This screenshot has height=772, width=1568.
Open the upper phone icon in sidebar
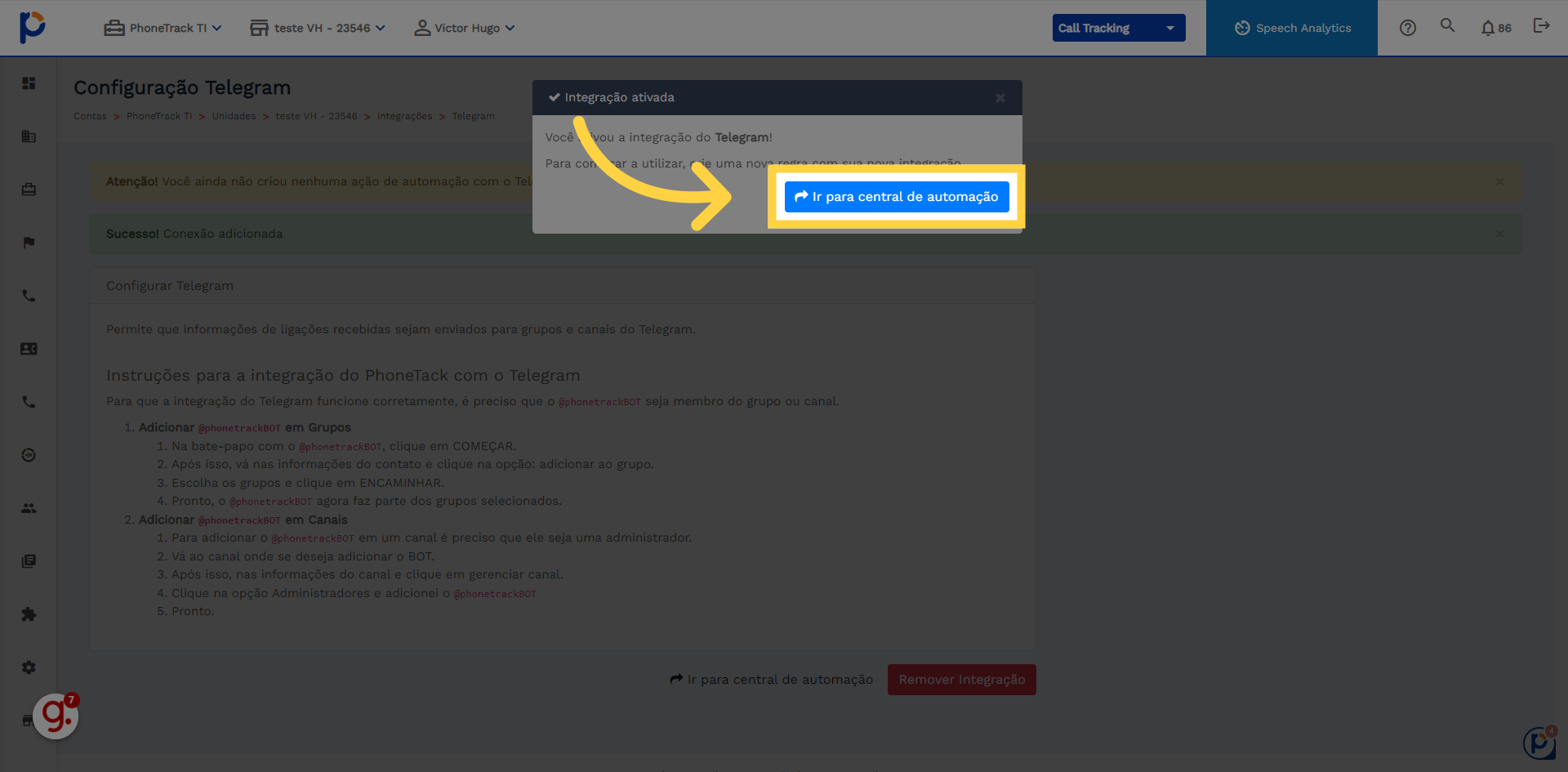point(29,296)
